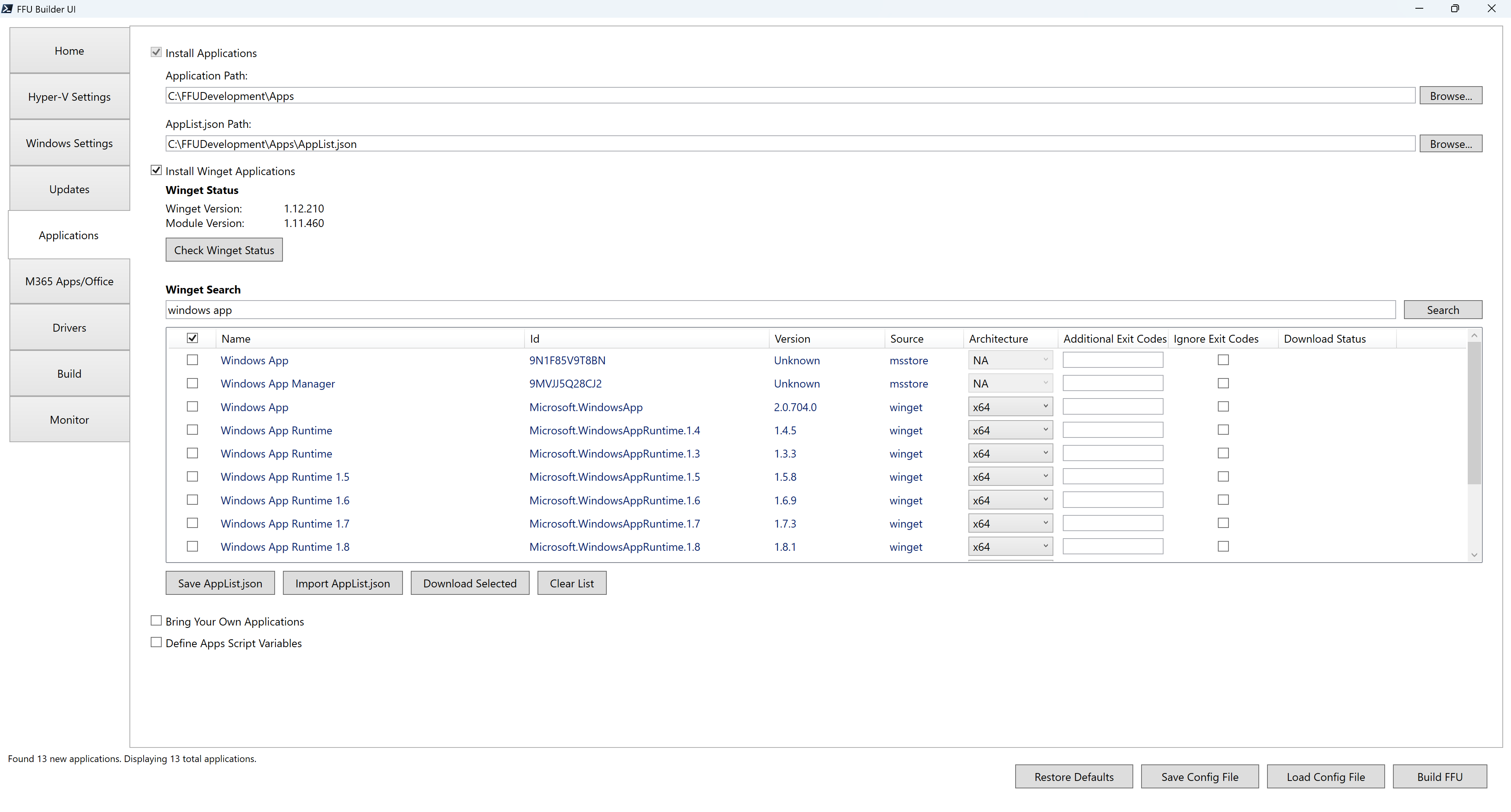Image resolution: width=1511 pixels, height=812 pixels.
Task: Click the FFU Builder icon in the title bar
Action: pos(7,9)
